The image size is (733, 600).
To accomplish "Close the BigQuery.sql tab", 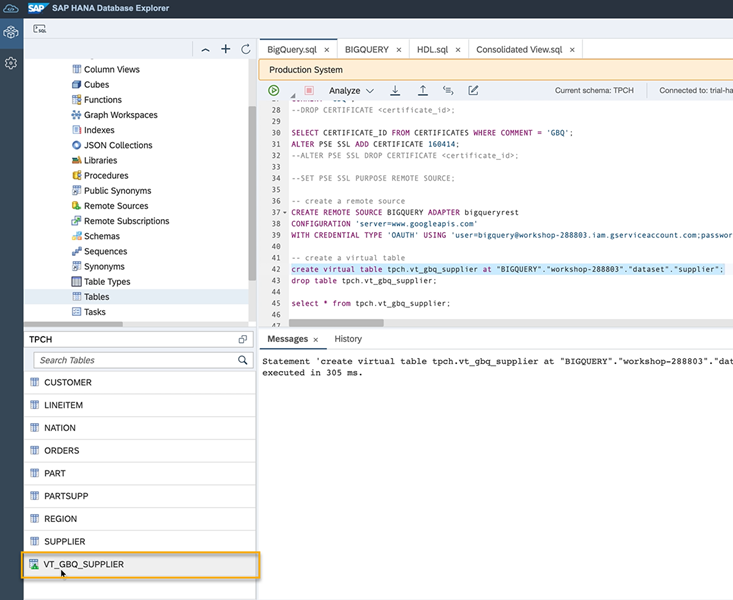I will (x=327, y=50).
